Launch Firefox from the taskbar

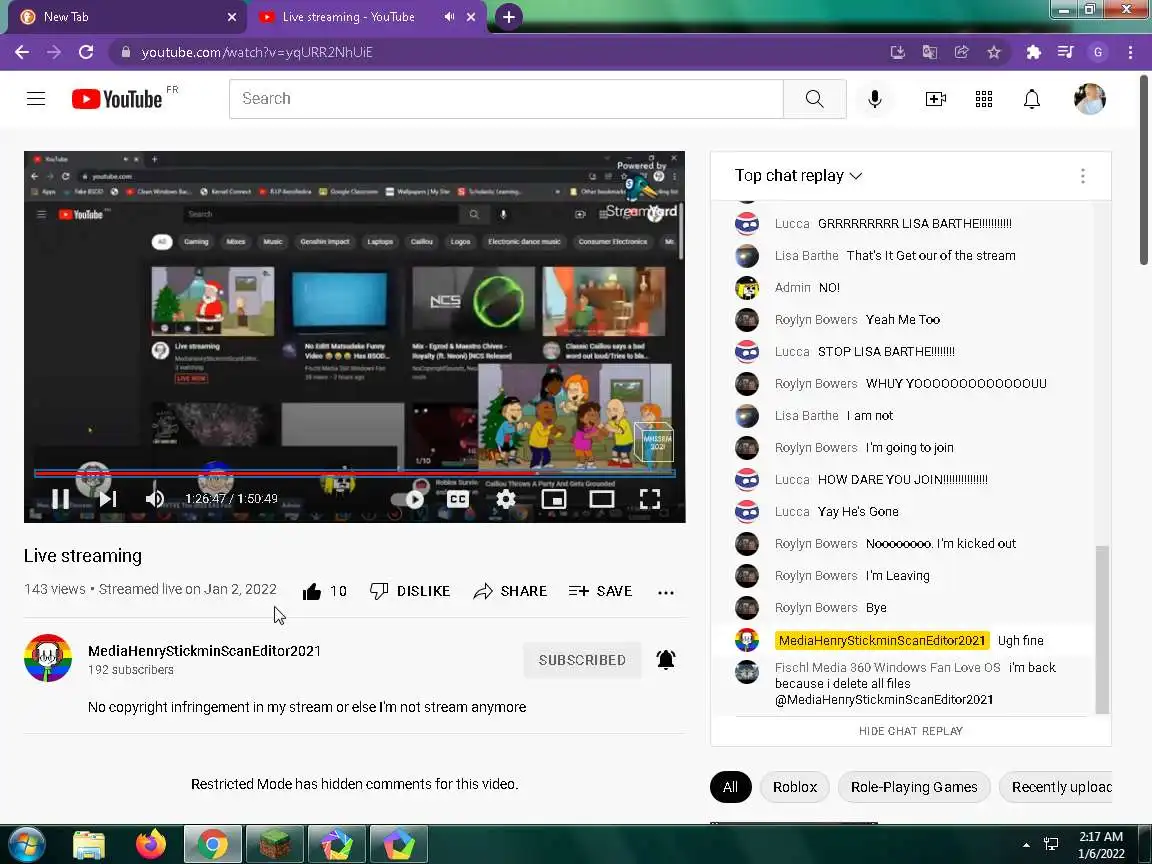tap(151, 844)
